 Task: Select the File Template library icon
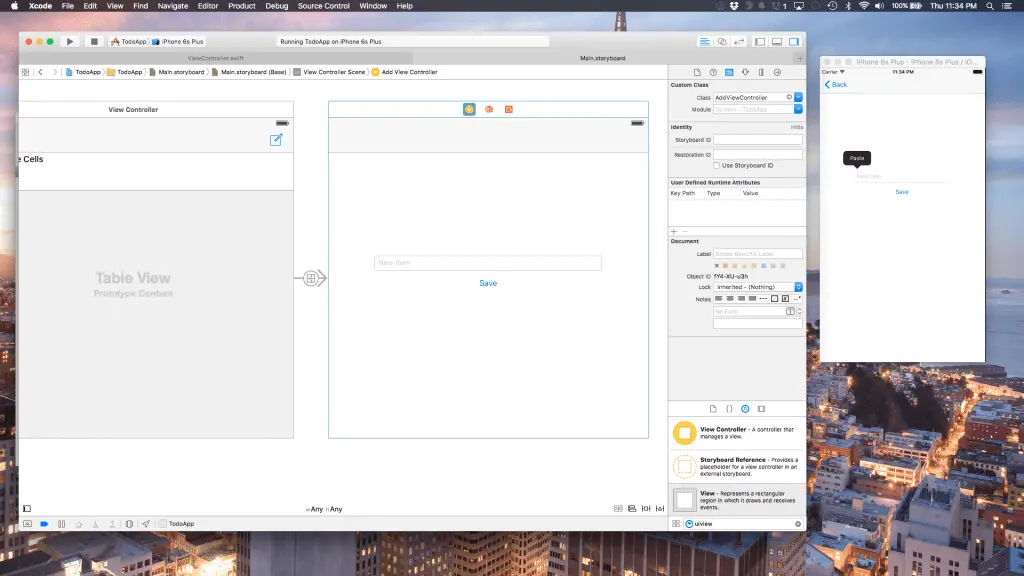click(713, 409)
